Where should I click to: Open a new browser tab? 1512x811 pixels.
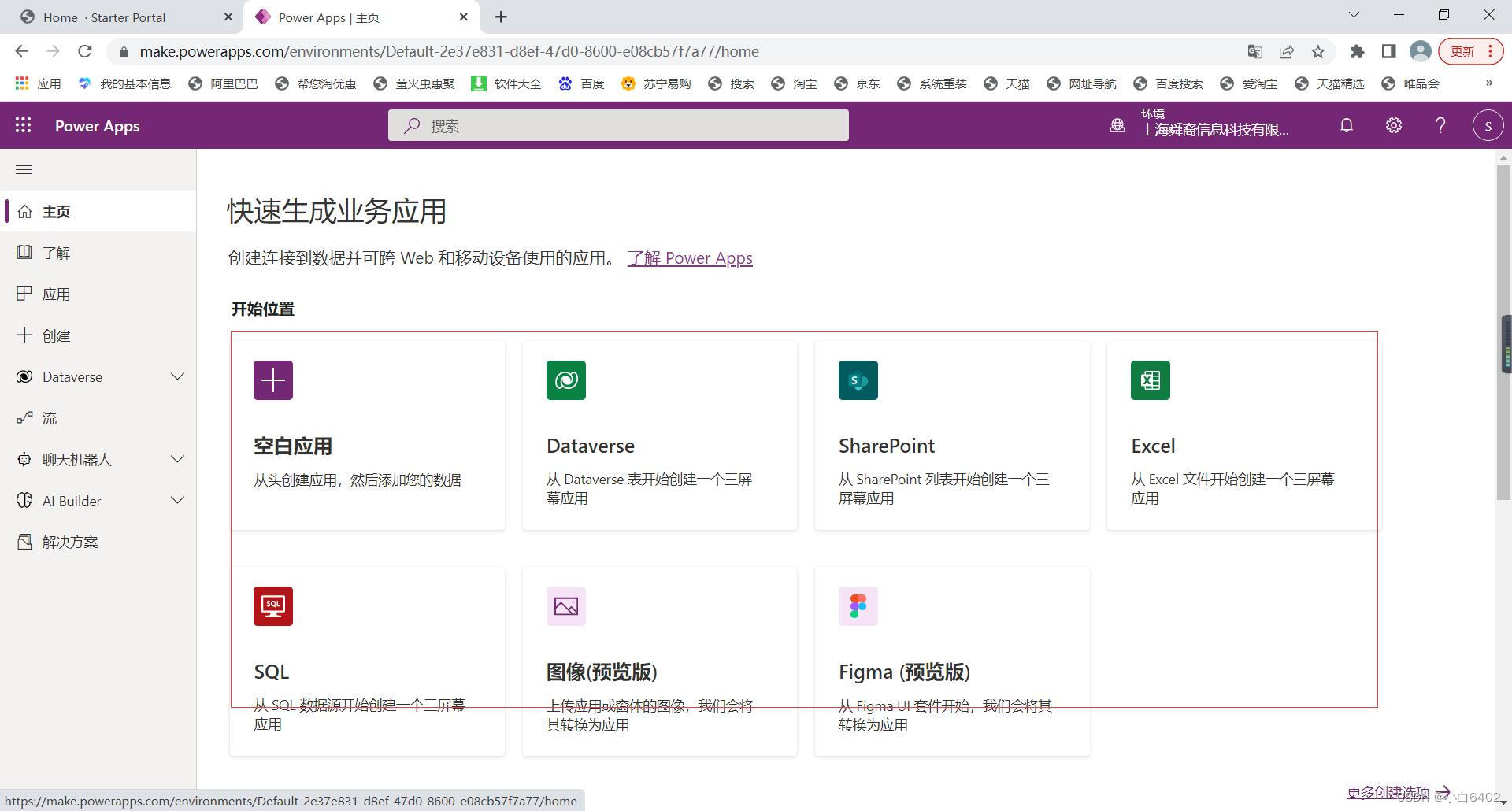[x=501, y=17]
